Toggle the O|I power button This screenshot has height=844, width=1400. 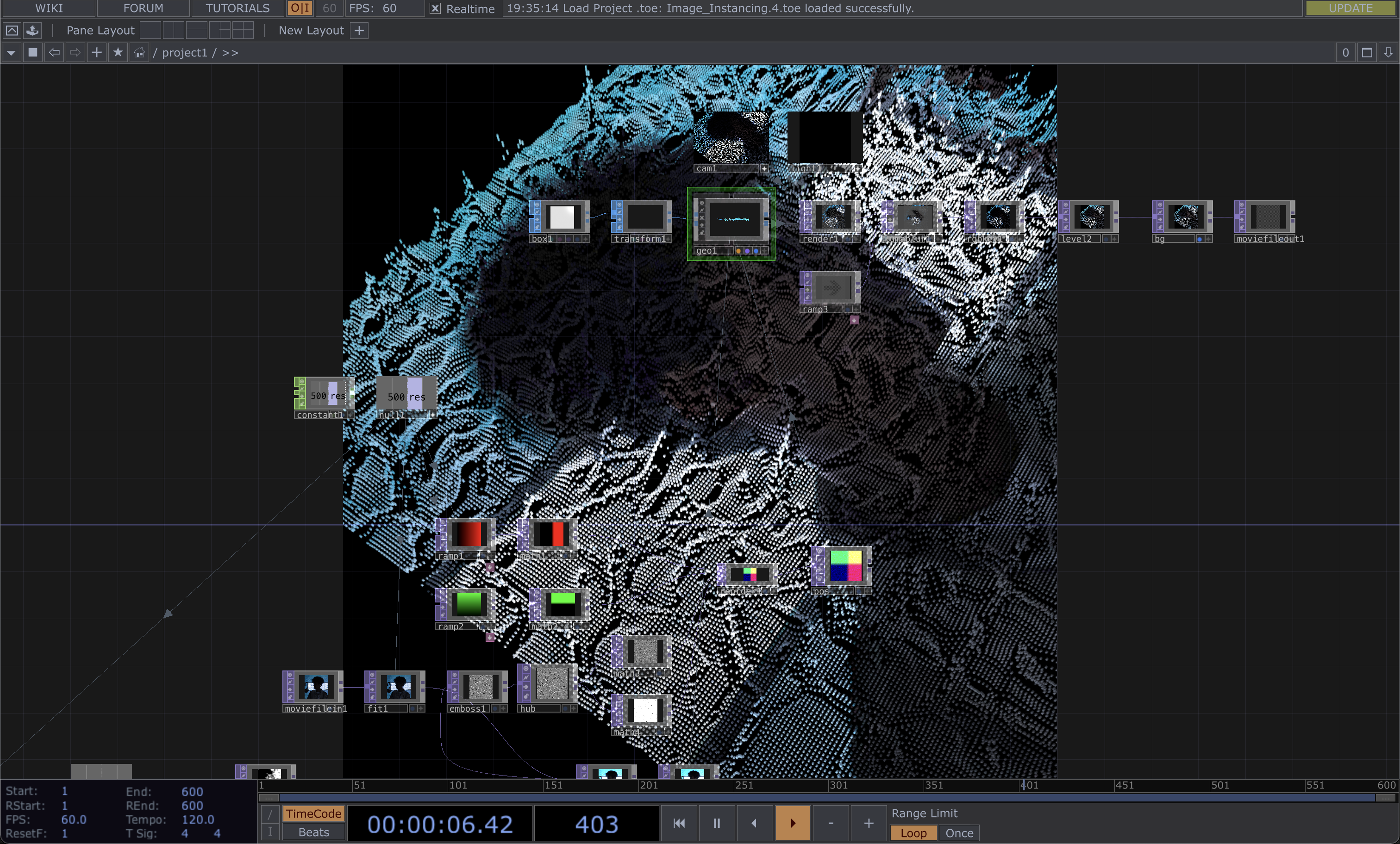300,8
